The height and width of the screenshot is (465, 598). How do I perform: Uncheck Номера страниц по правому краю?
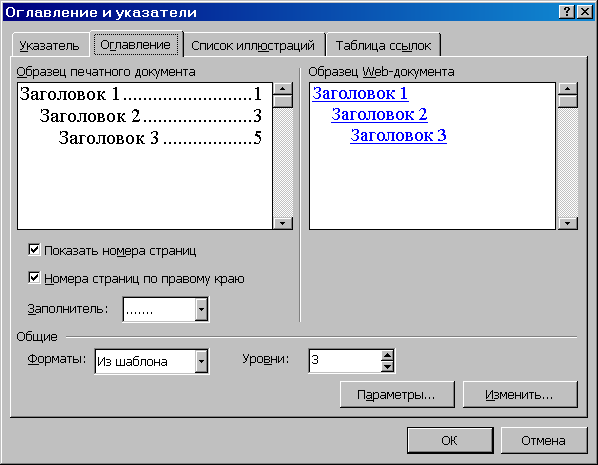(34, 278)
